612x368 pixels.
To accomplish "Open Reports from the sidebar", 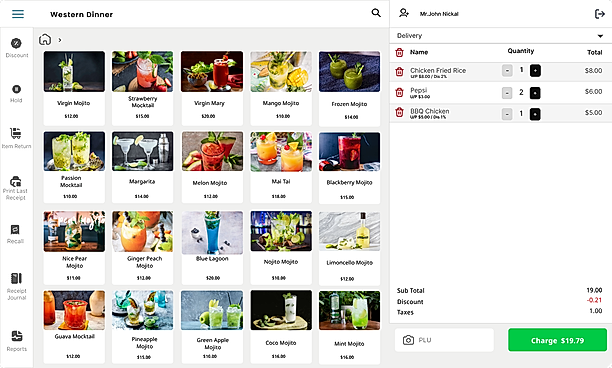I will click(x=16, y=341).
